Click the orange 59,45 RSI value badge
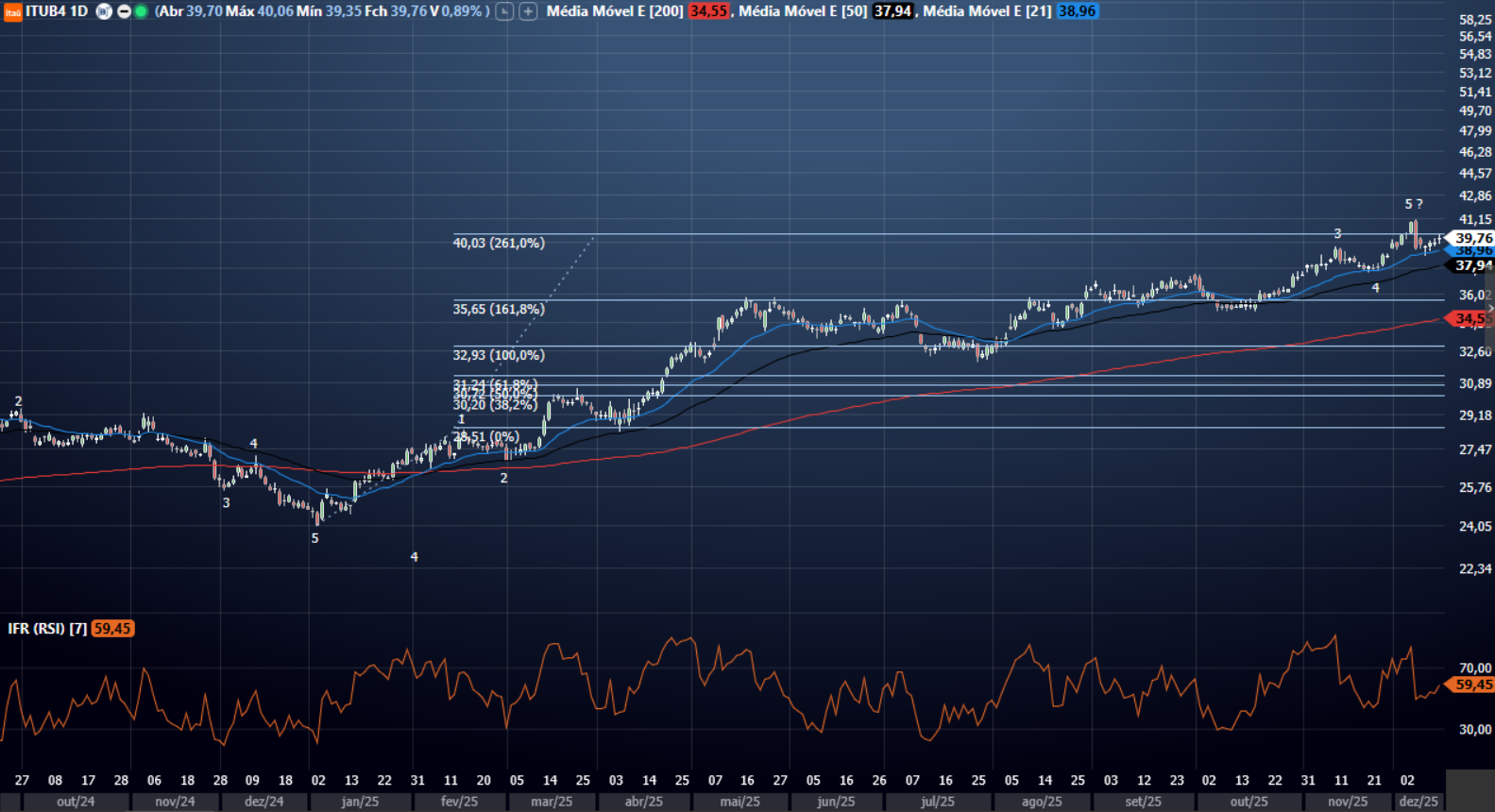This screenshot has height=812, width=1495. coord(112,629)
